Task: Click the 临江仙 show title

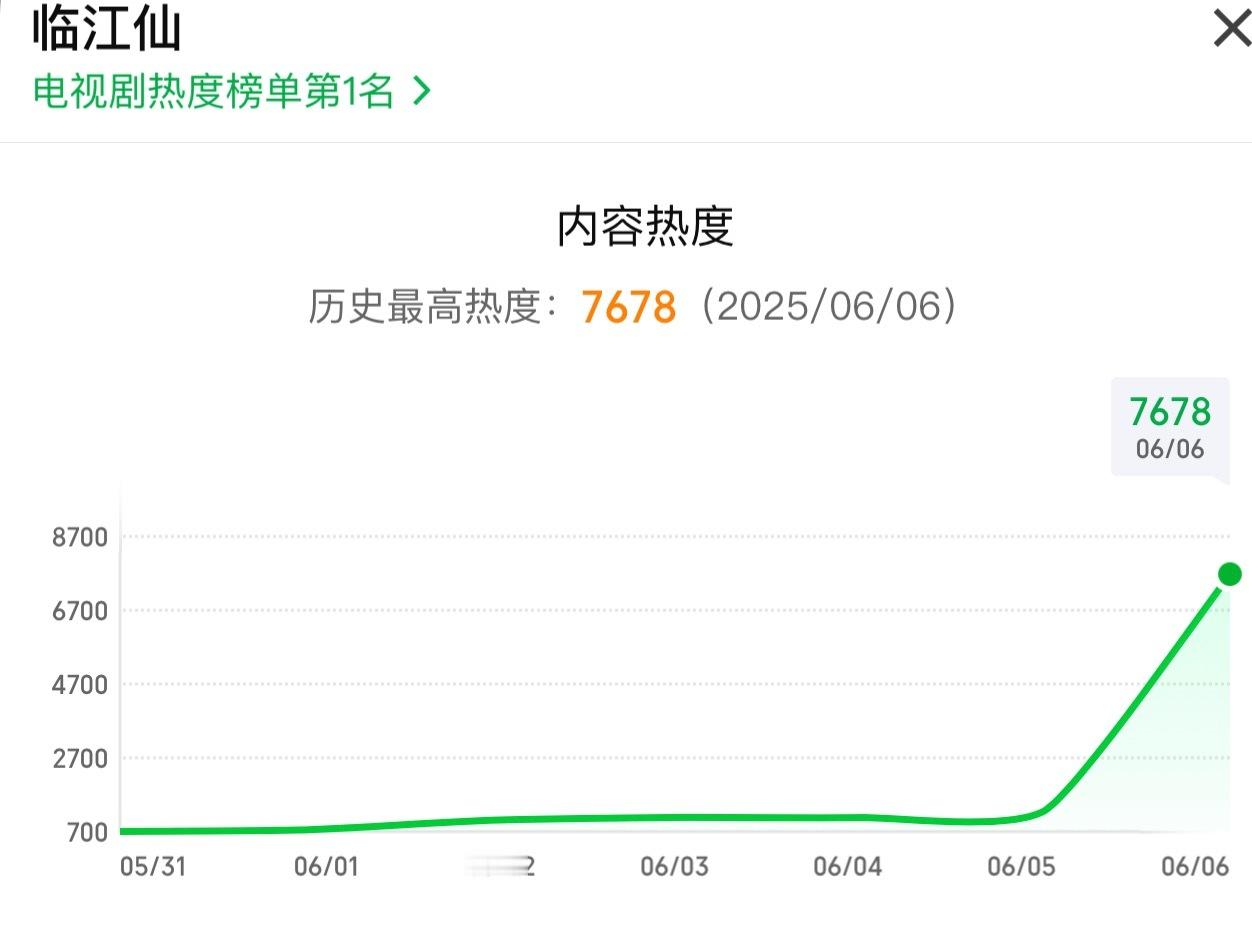Action: [107, 28]
